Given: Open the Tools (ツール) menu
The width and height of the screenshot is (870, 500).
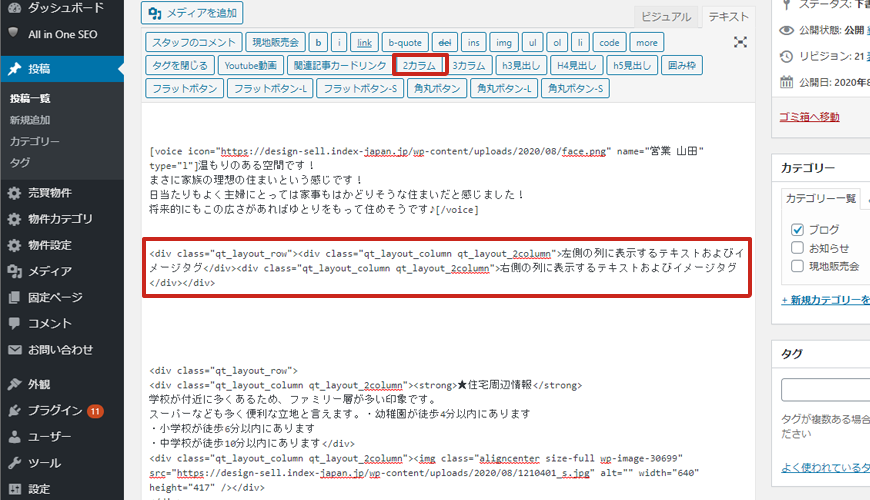Looking at the screenshot, I should (44, 463).
